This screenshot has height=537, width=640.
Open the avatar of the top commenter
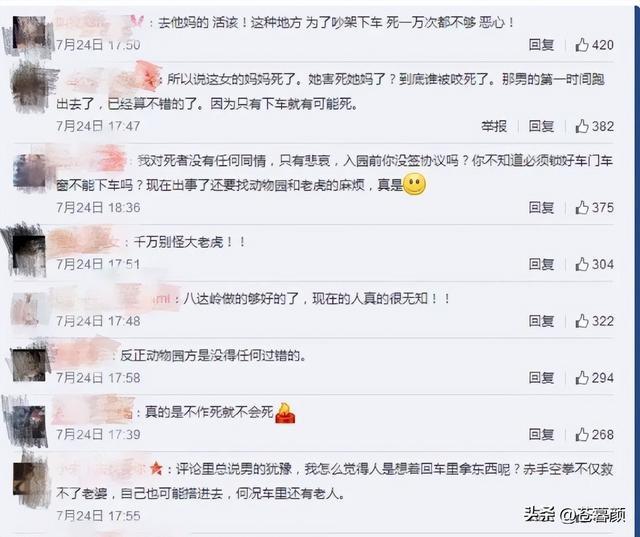29,33
